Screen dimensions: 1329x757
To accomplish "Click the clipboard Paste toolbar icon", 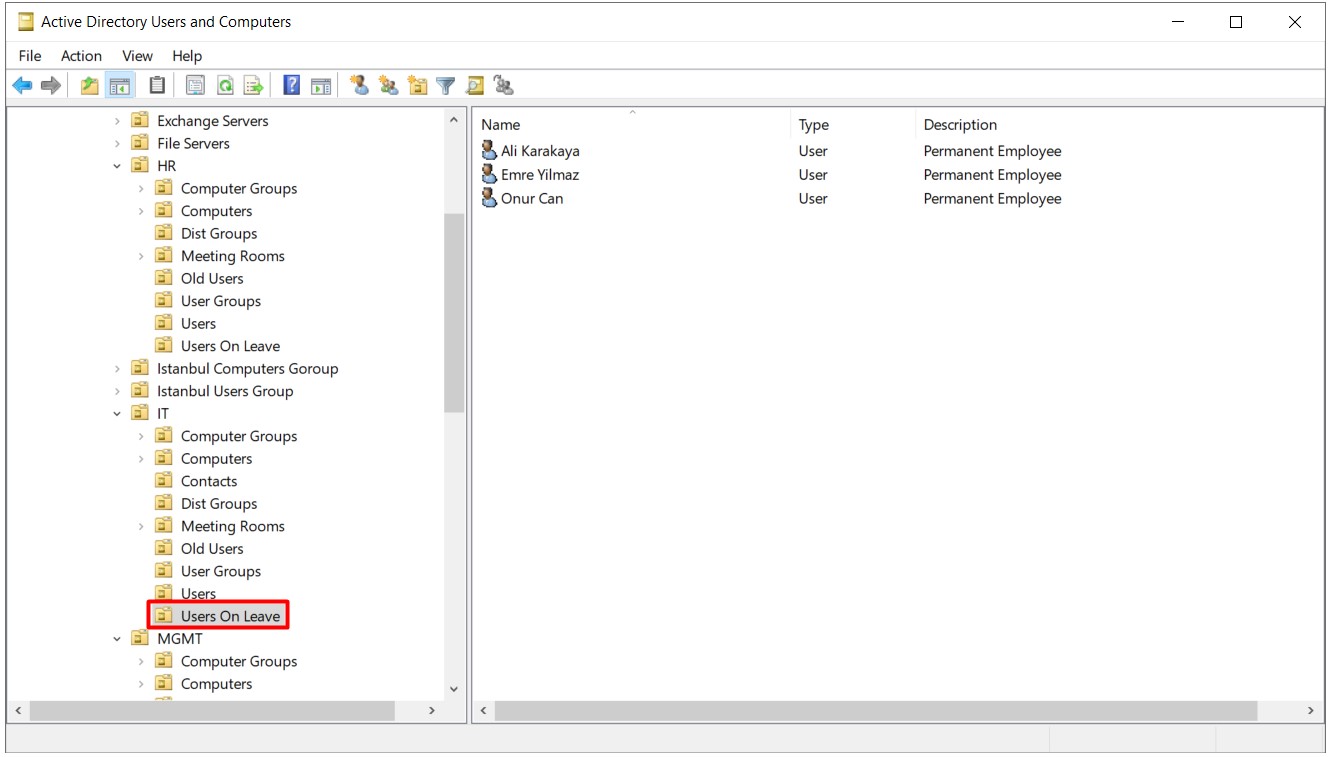I will click(x=157, y=86).
